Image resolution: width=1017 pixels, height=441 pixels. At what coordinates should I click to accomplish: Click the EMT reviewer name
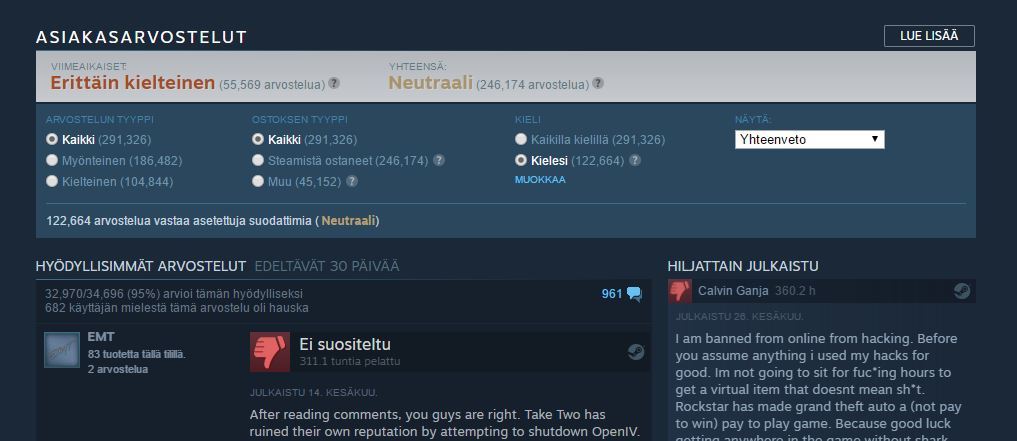(x=101, y=337)
